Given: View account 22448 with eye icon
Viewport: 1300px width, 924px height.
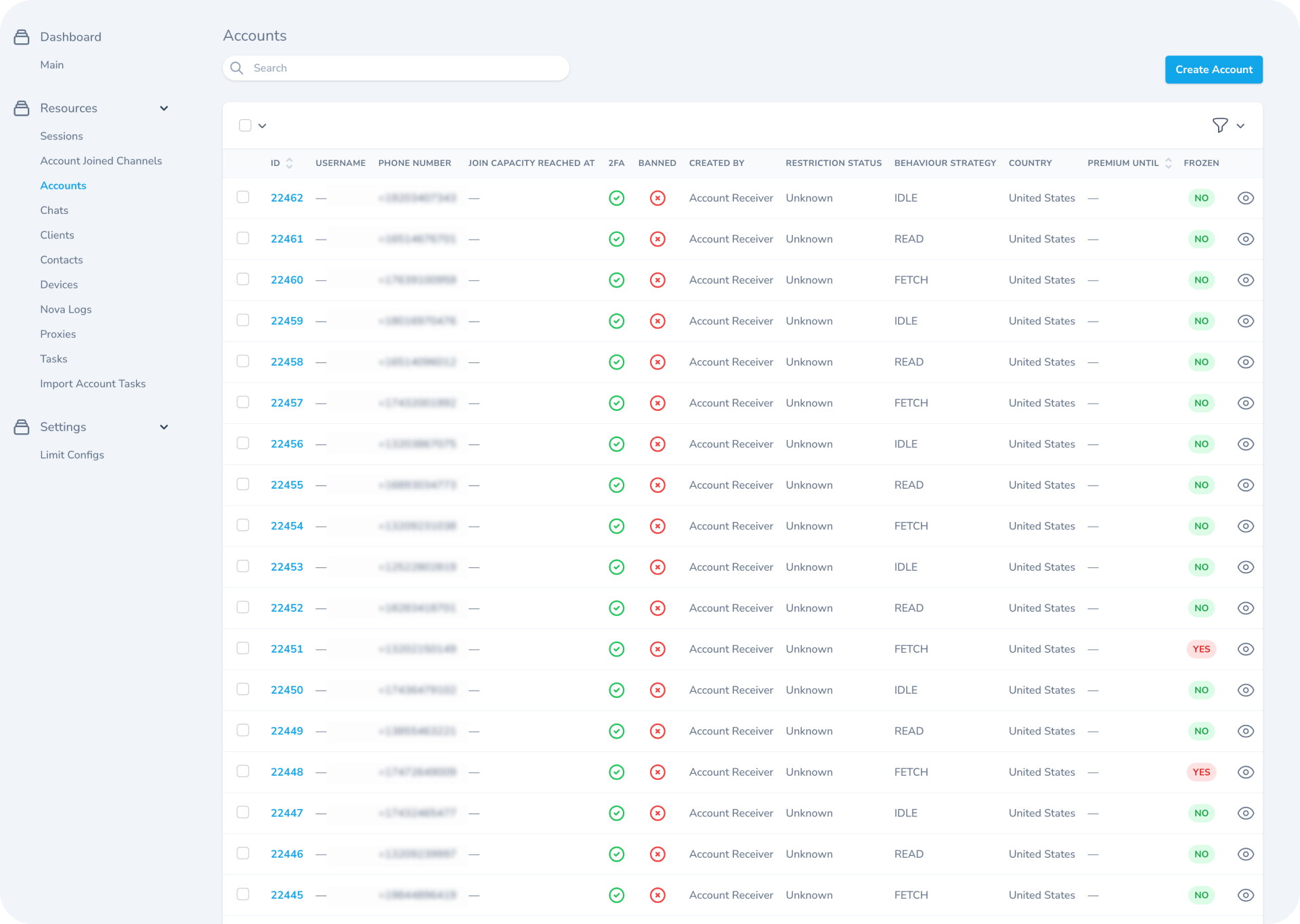Looking at the screenshot, I should pyautogui.click(x=1246, y=772).
